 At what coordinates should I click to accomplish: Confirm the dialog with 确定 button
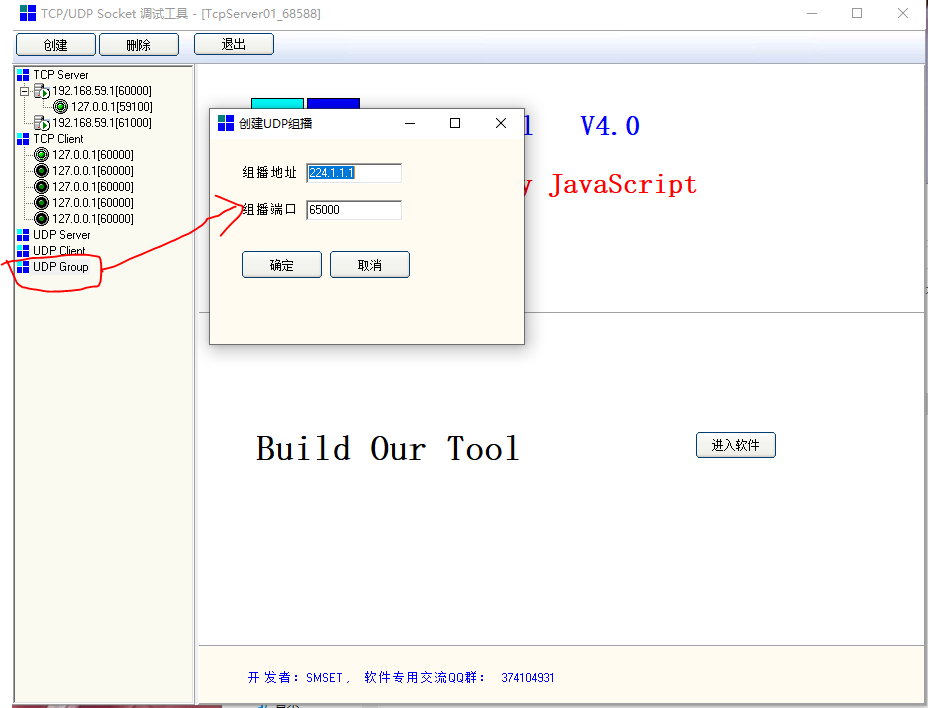pos(281,264)
